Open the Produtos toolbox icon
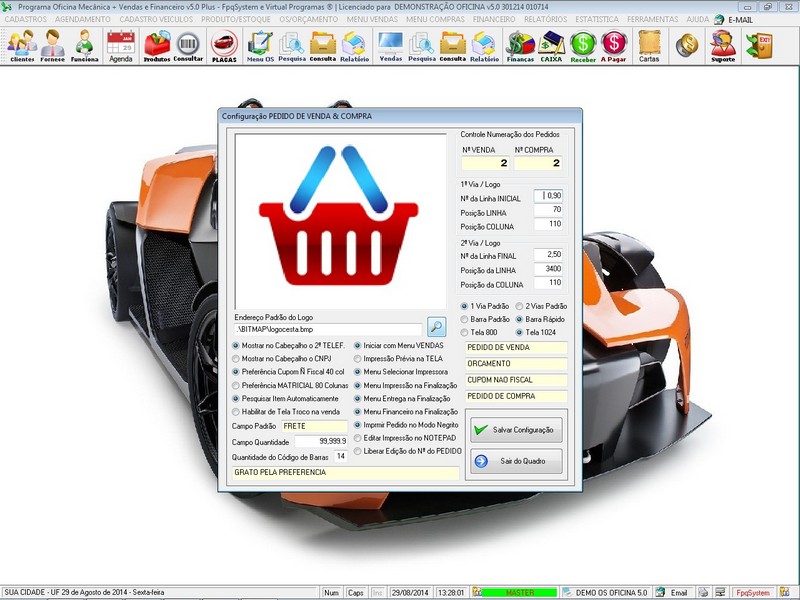The width and height of the screenshot is (800, 600). pos(157,45)
